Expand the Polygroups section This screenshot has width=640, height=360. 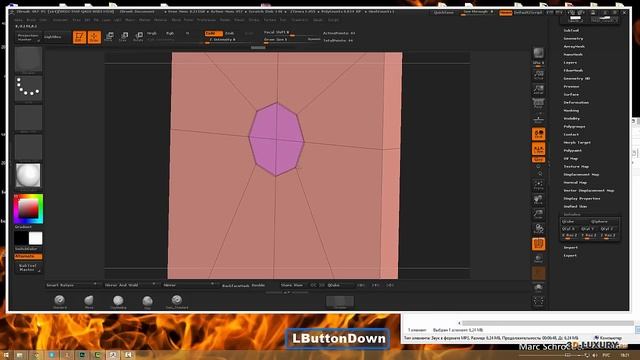574,127
